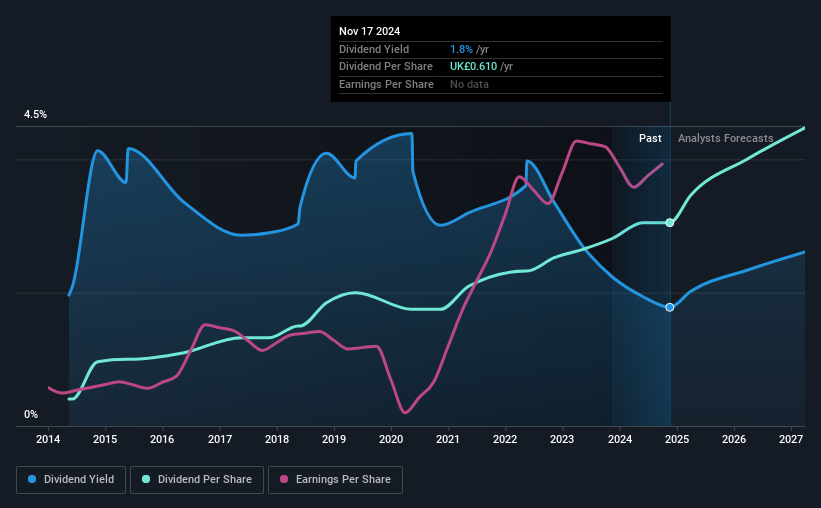821x508 pixels.
Task: Click the 2024 x-axis label
Action: click(x=619, y=439)
